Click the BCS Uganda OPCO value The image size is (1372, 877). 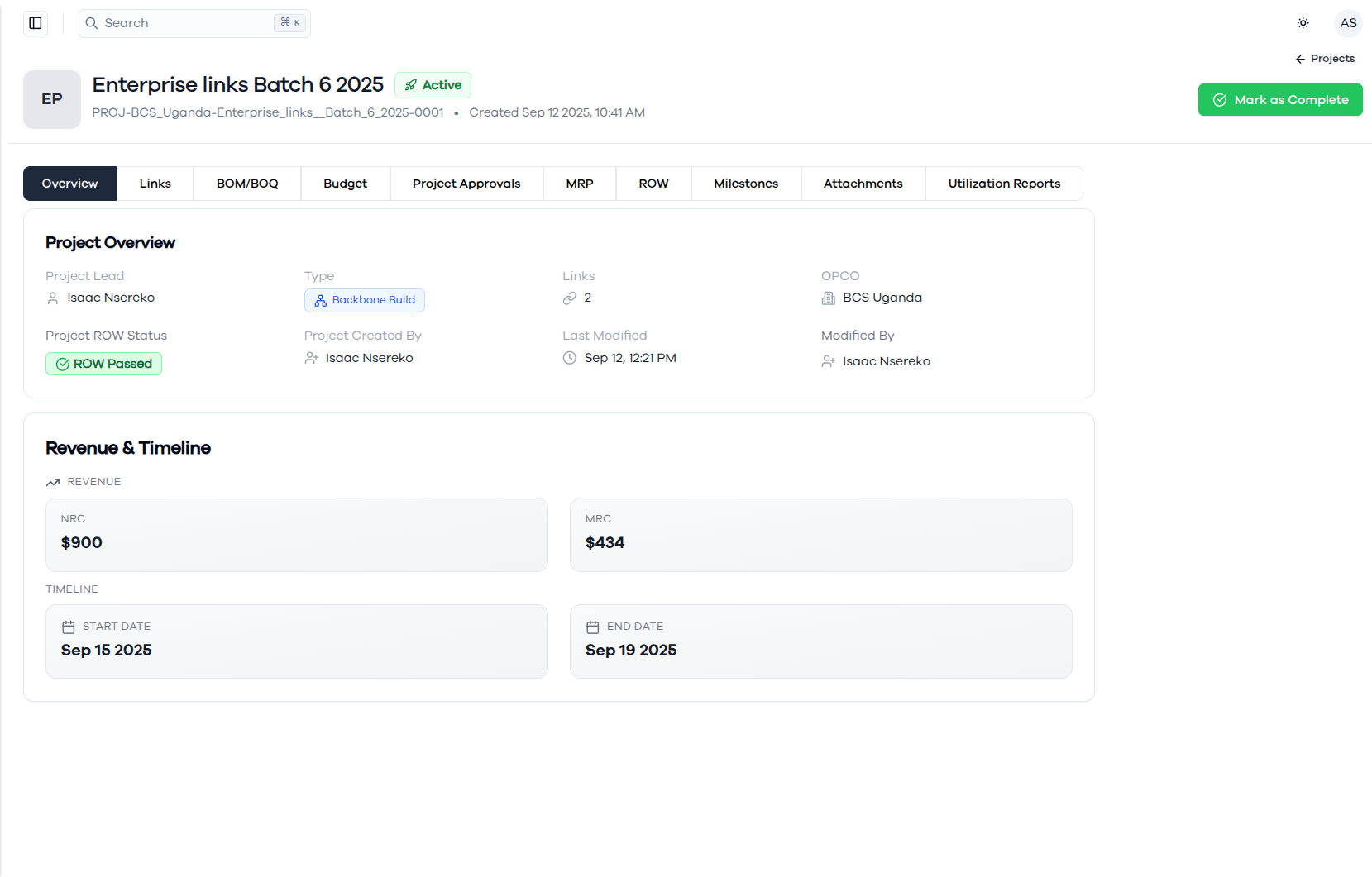(x=882, y=298)
